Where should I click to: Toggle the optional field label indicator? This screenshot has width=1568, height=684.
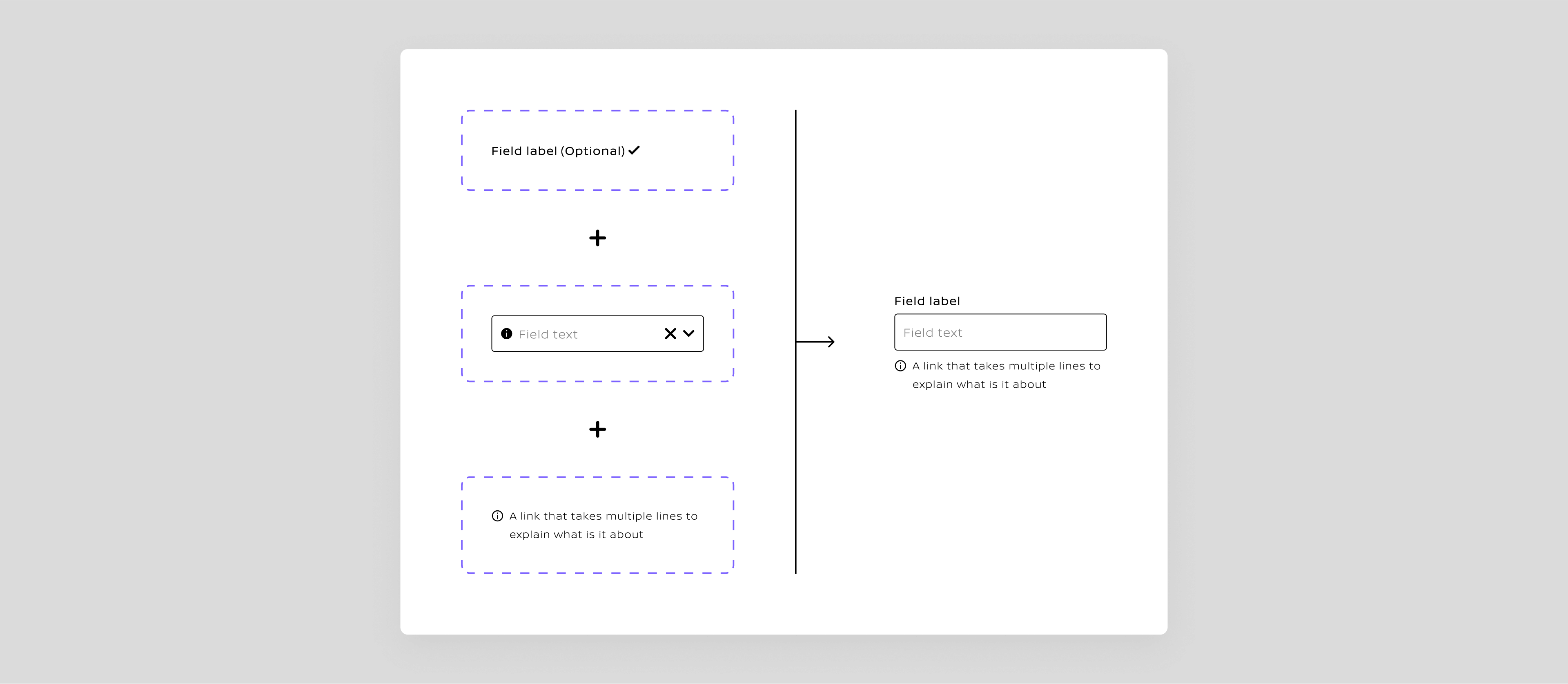click(x=638, y=151)
